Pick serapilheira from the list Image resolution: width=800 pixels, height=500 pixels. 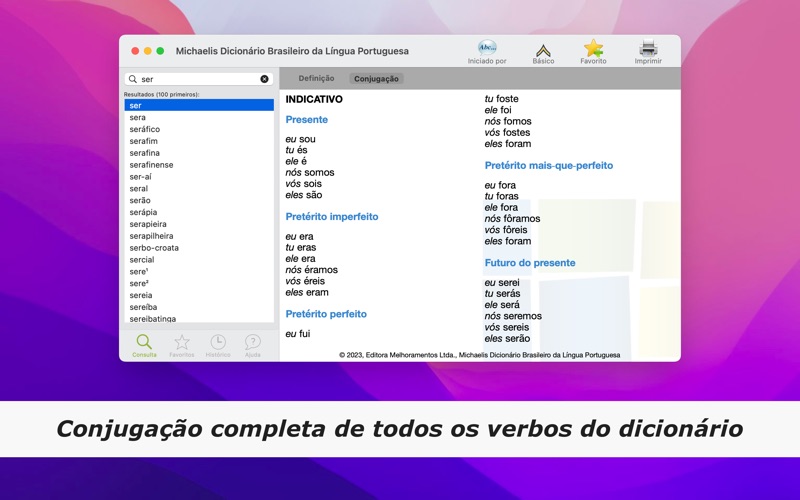pos(199,236)
